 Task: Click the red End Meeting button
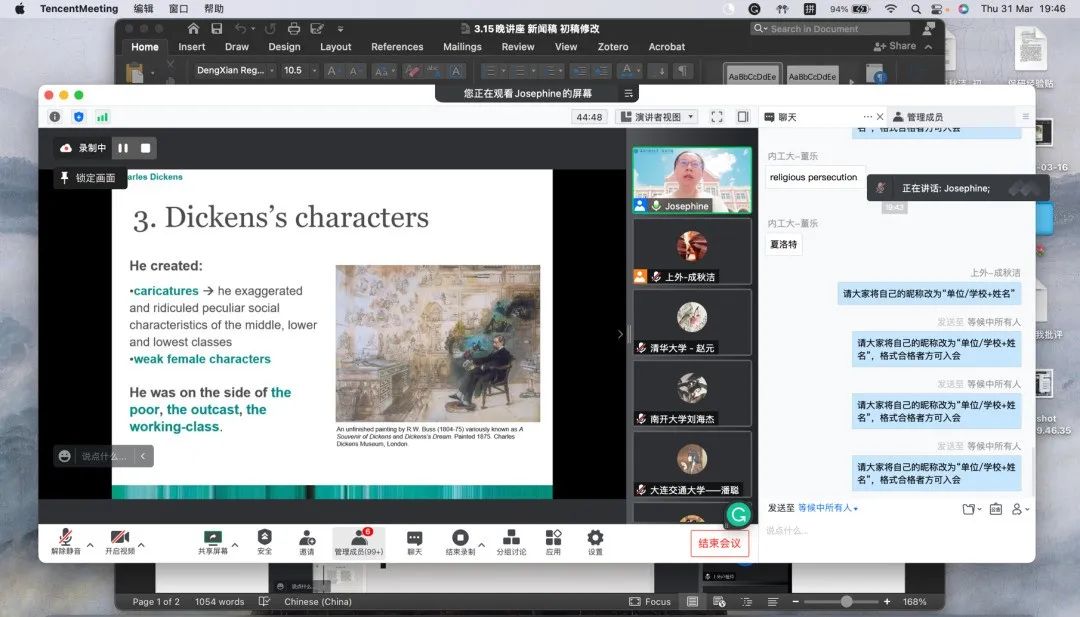pos(719,543)
